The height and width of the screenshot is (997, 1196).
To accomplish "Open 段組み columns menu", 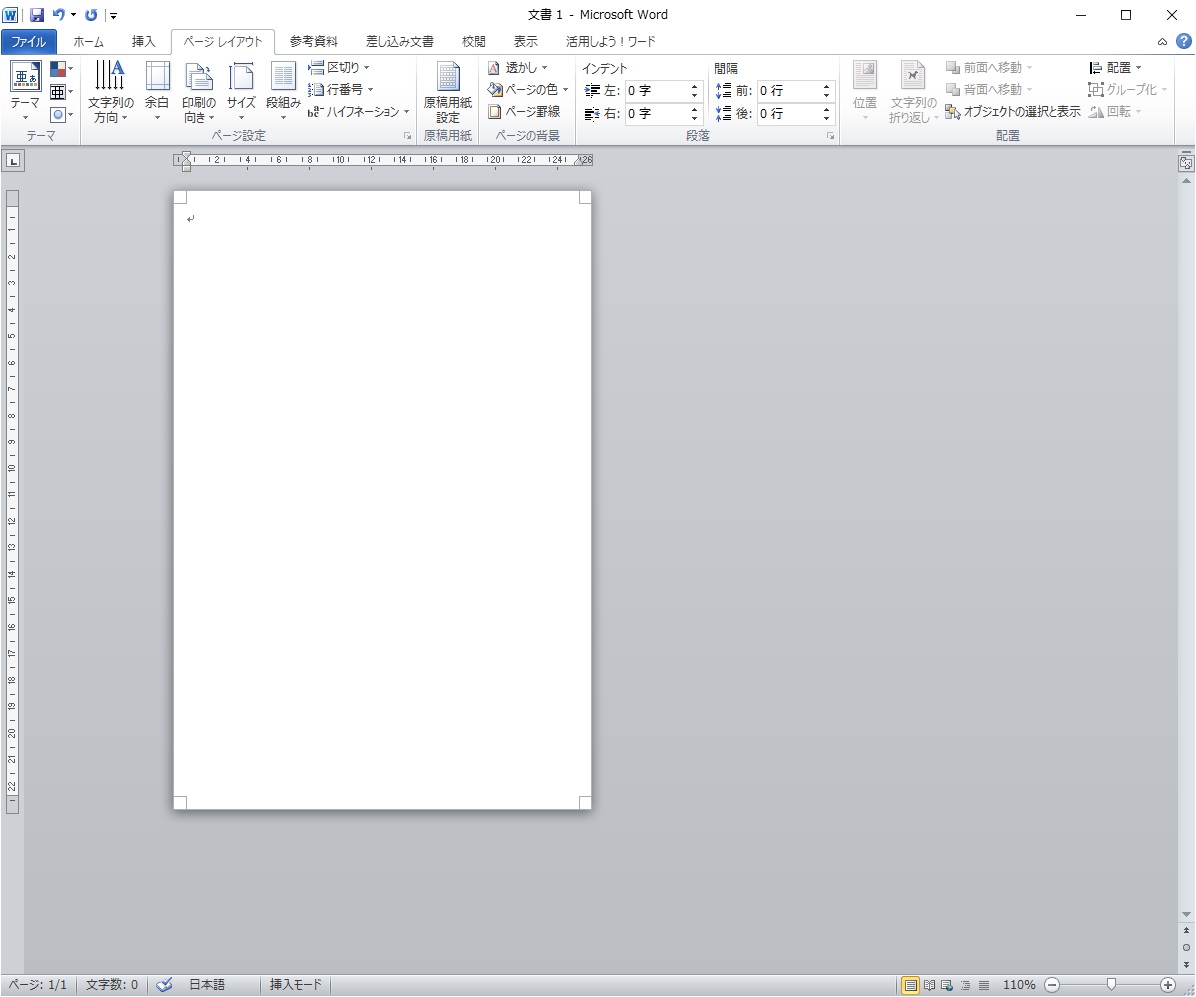I will 283,91.
